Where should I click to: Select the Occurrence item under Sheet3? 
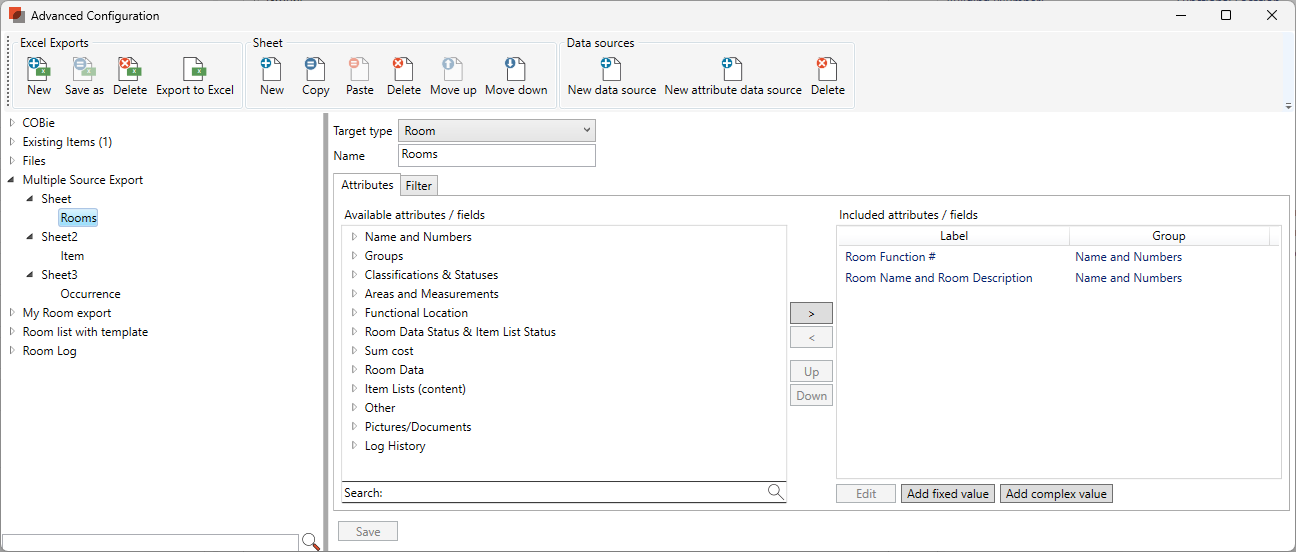pos(90,294)
